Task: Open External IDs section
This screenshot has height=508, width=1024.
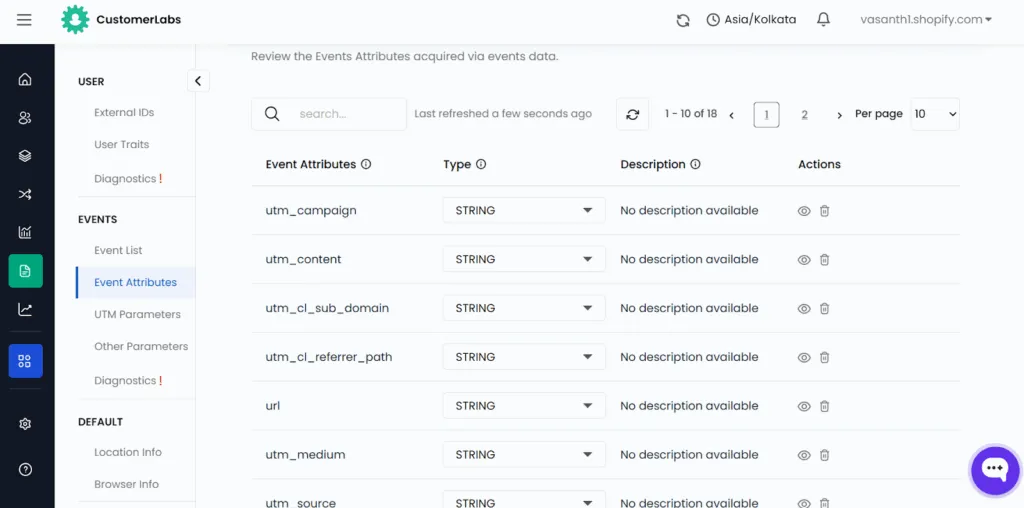Action: tap(124, 112)
